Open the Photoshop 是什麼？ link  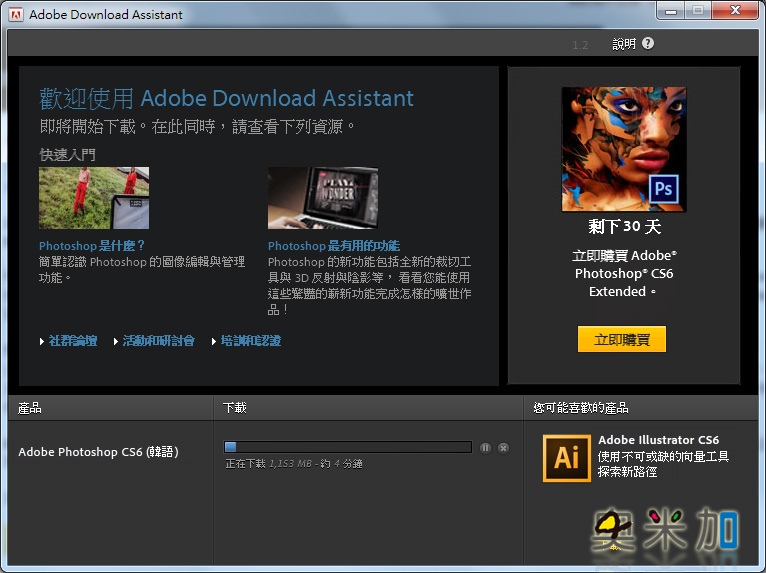[92, 246]
